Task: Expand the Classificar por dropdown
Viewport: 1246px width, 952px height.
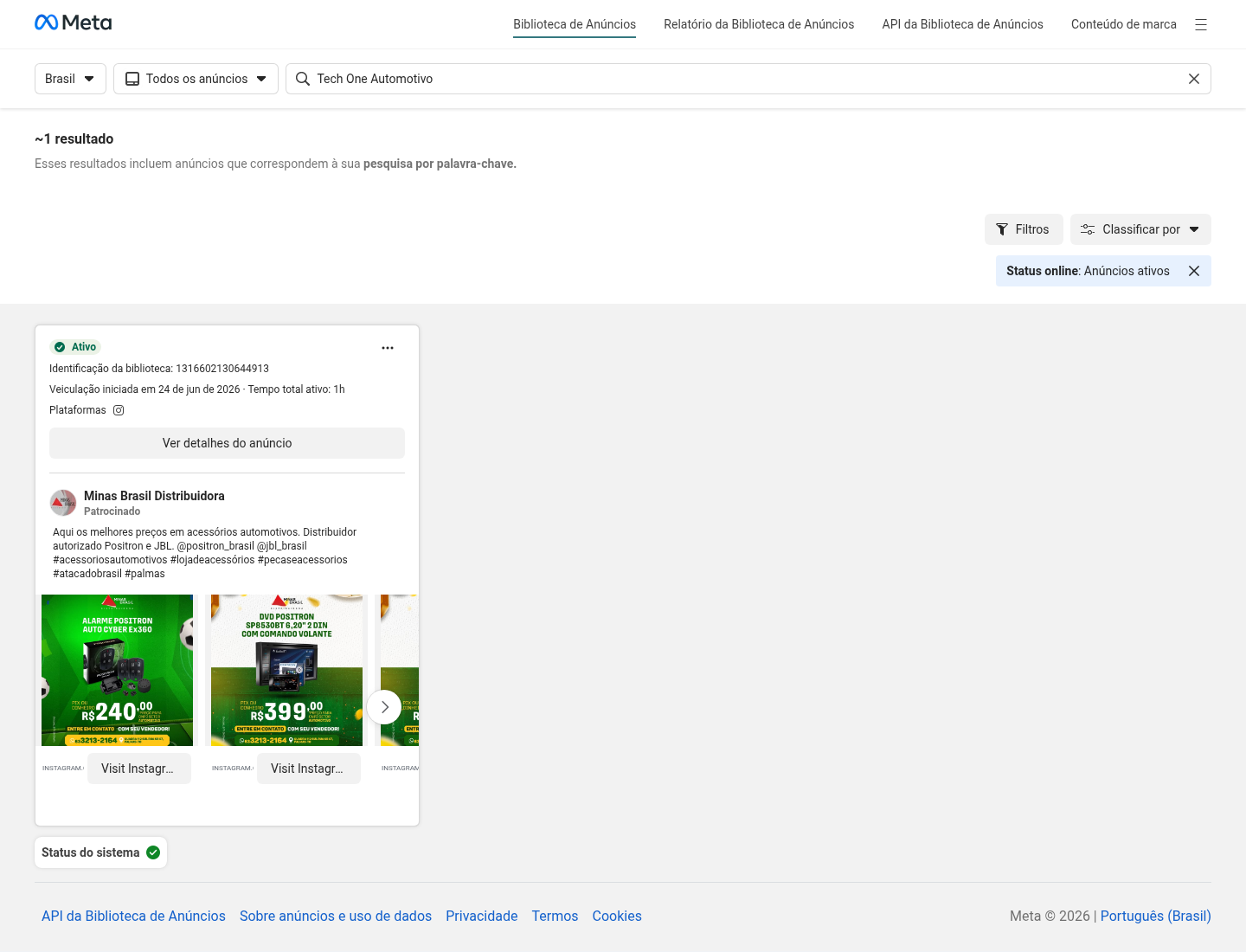Action: pos(1140,229)
